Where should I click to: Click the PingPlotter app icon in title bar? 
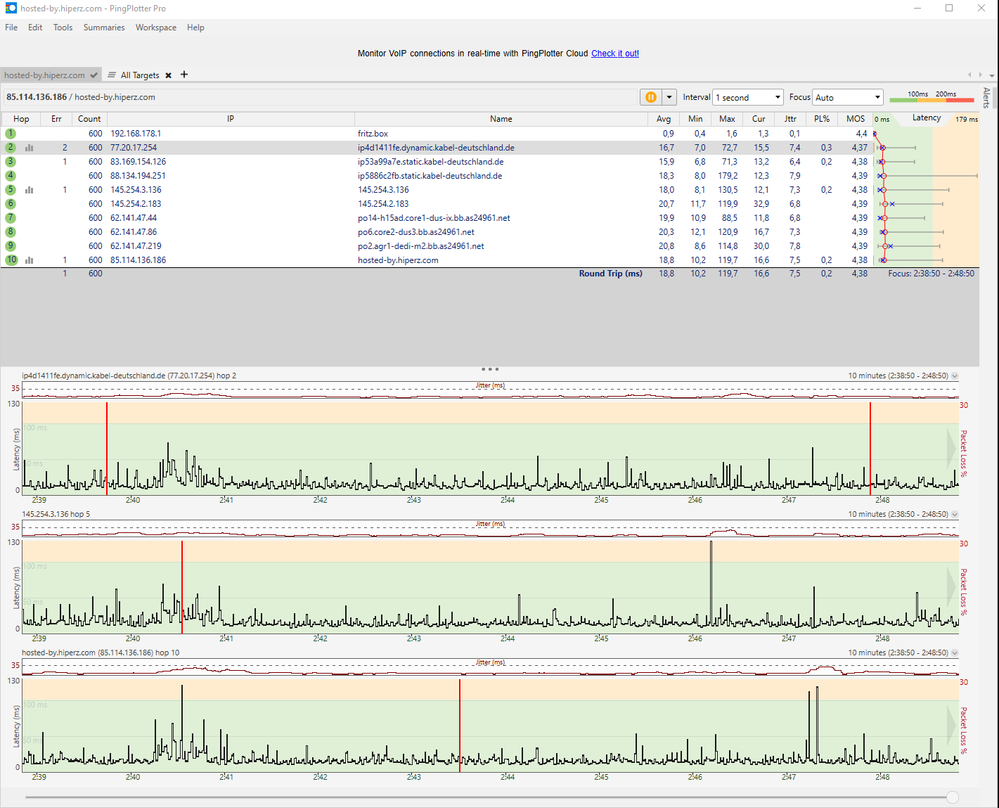[x=10, y=8]
